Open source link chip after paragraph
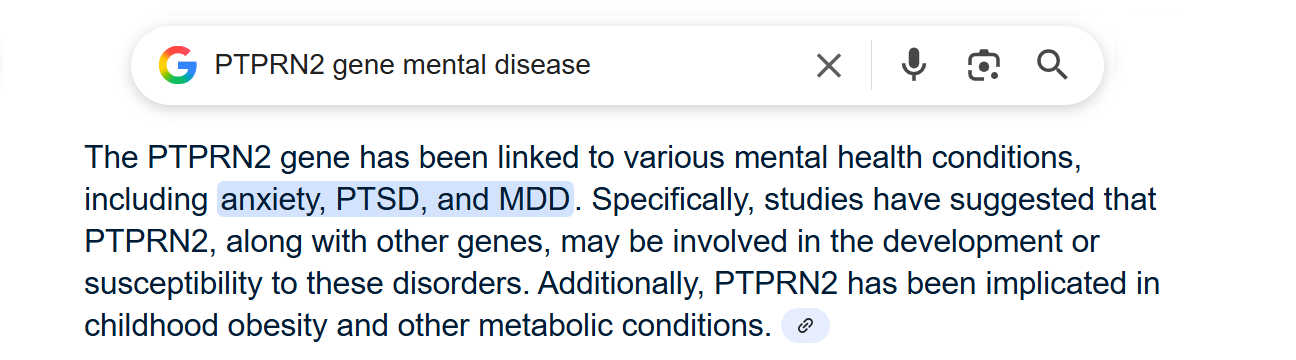 pos(805,326)
